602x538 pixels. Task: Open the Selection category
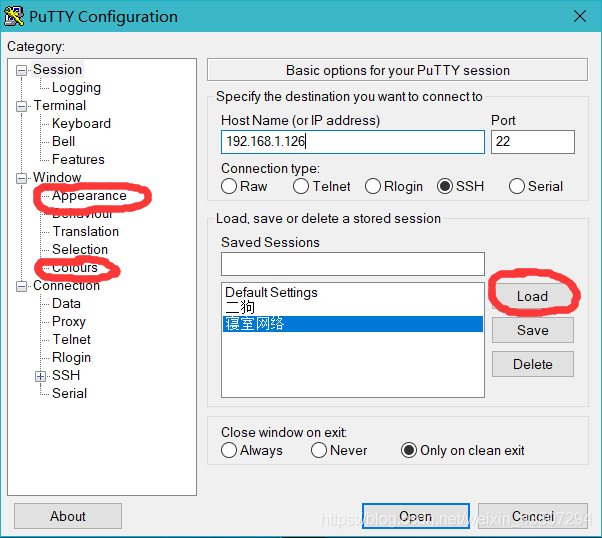(80, 250)
